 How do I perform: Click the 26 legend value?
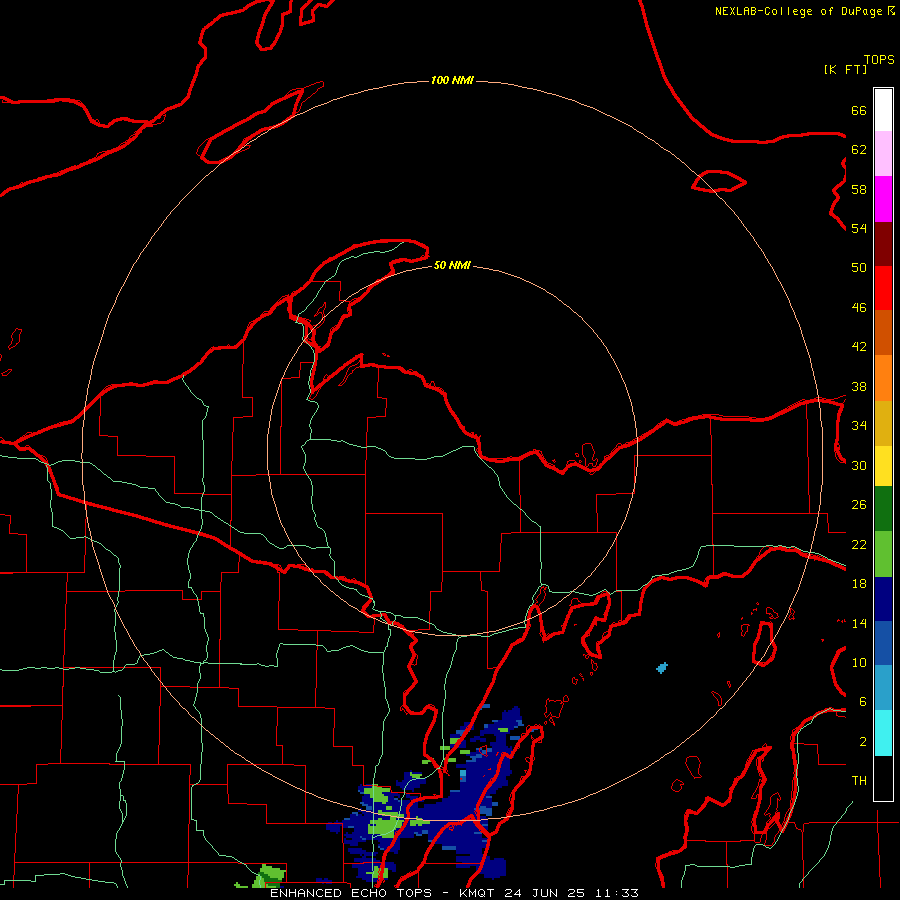click(859, 505)
